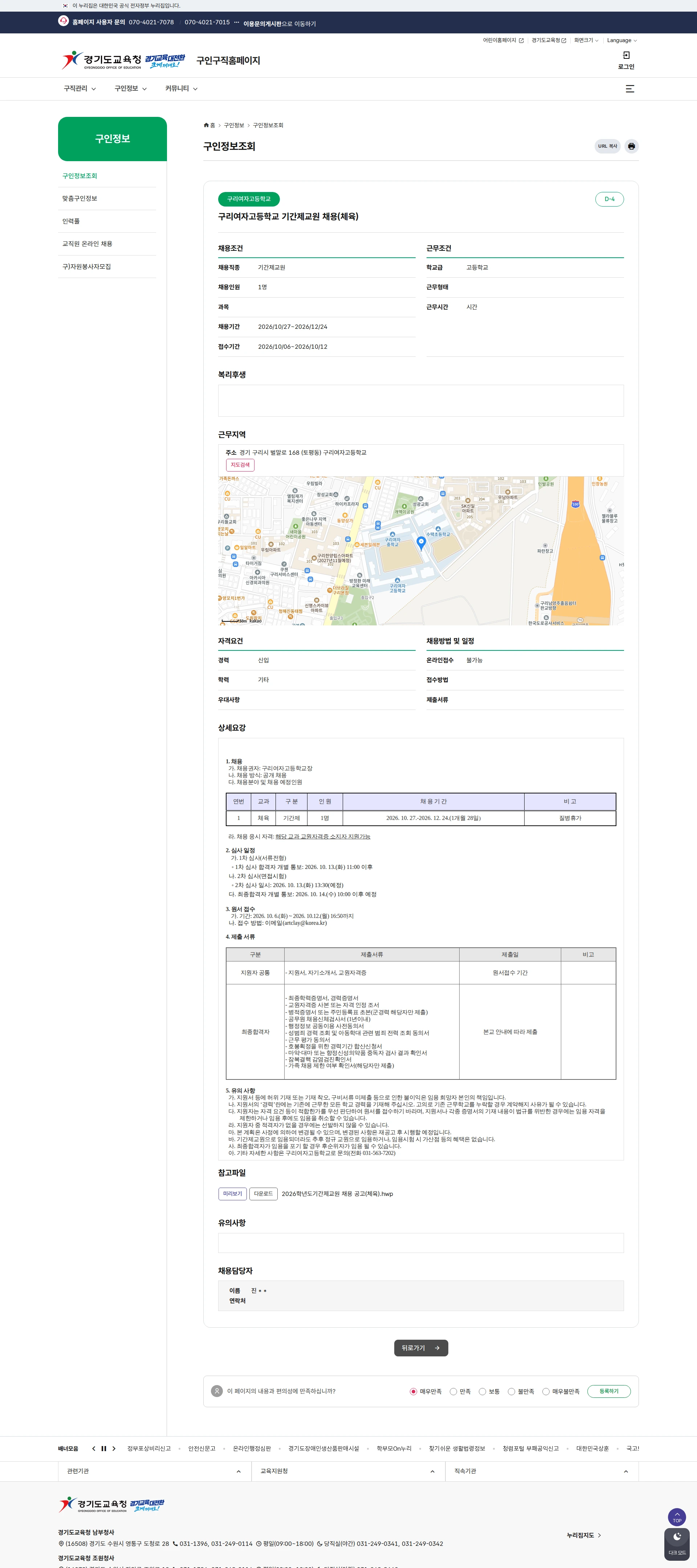Show previous banner with left arrow

pos(93,1449)
